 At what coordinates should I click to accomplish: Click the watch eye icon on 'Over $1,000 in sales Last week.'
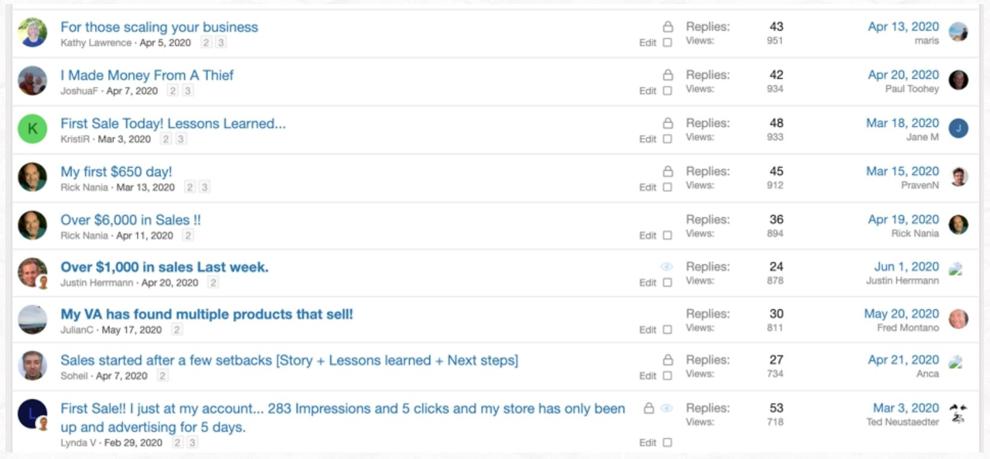(667, 267)
